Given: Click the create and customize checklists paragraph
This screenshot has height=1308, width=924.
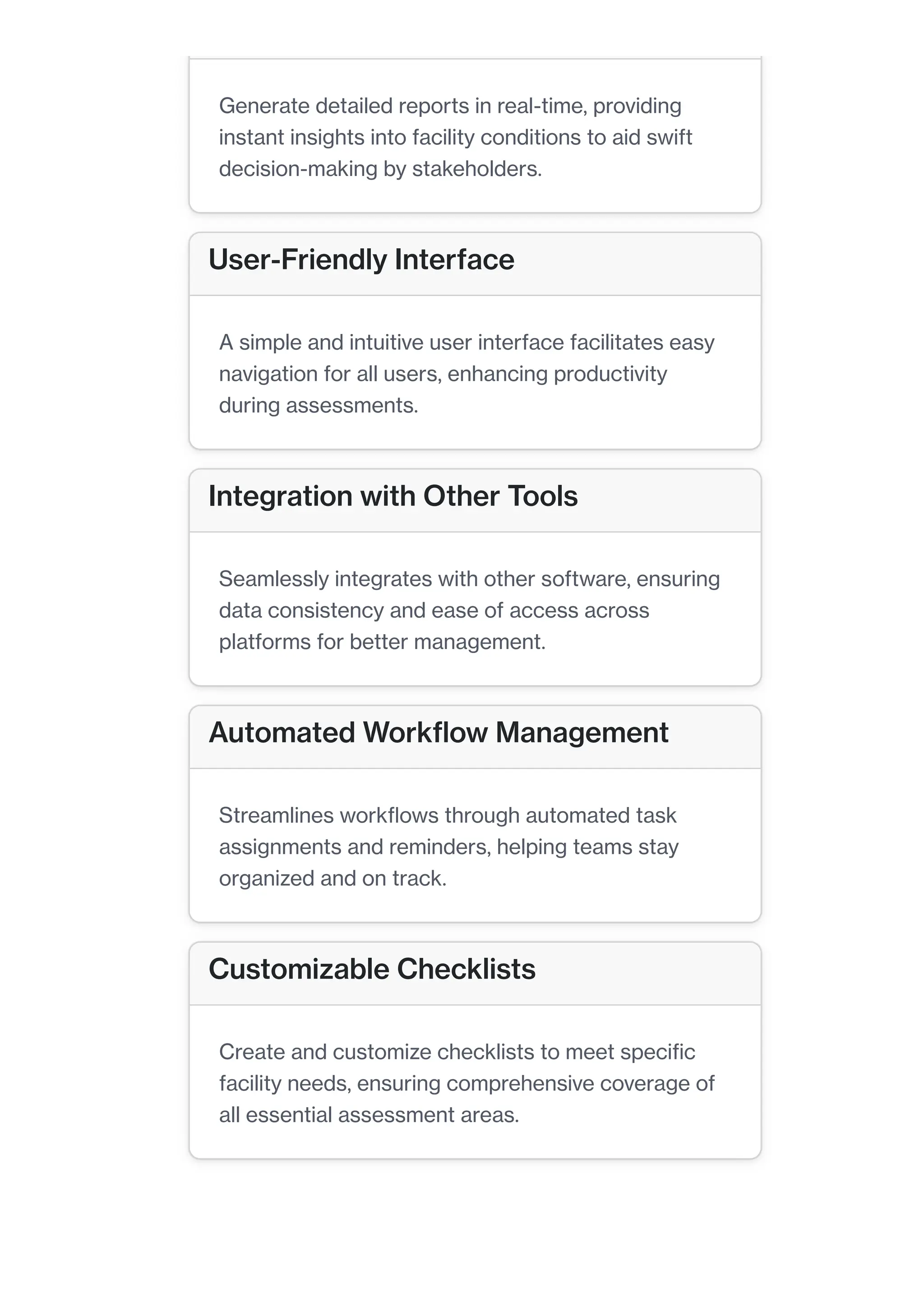Looking at the screenshot, I should tap(467, 1083).
